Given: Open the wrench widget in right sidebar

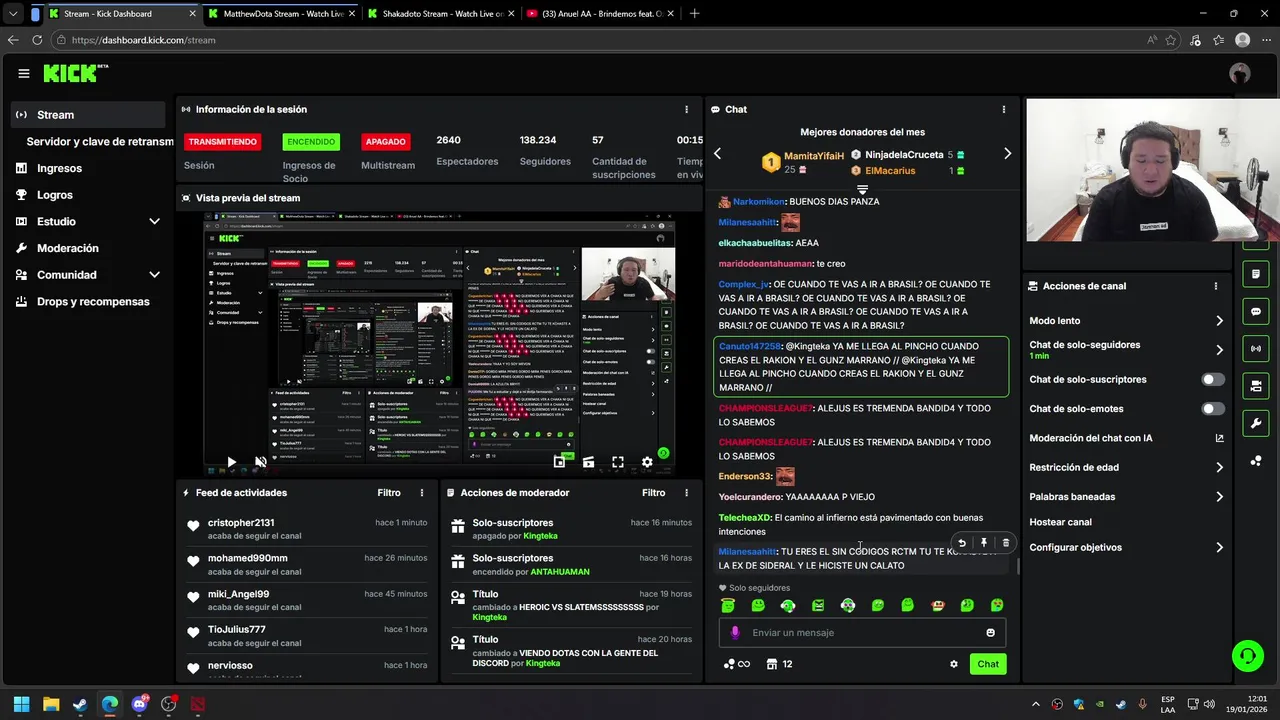Looking at the screenshot, I should 1256,423.
